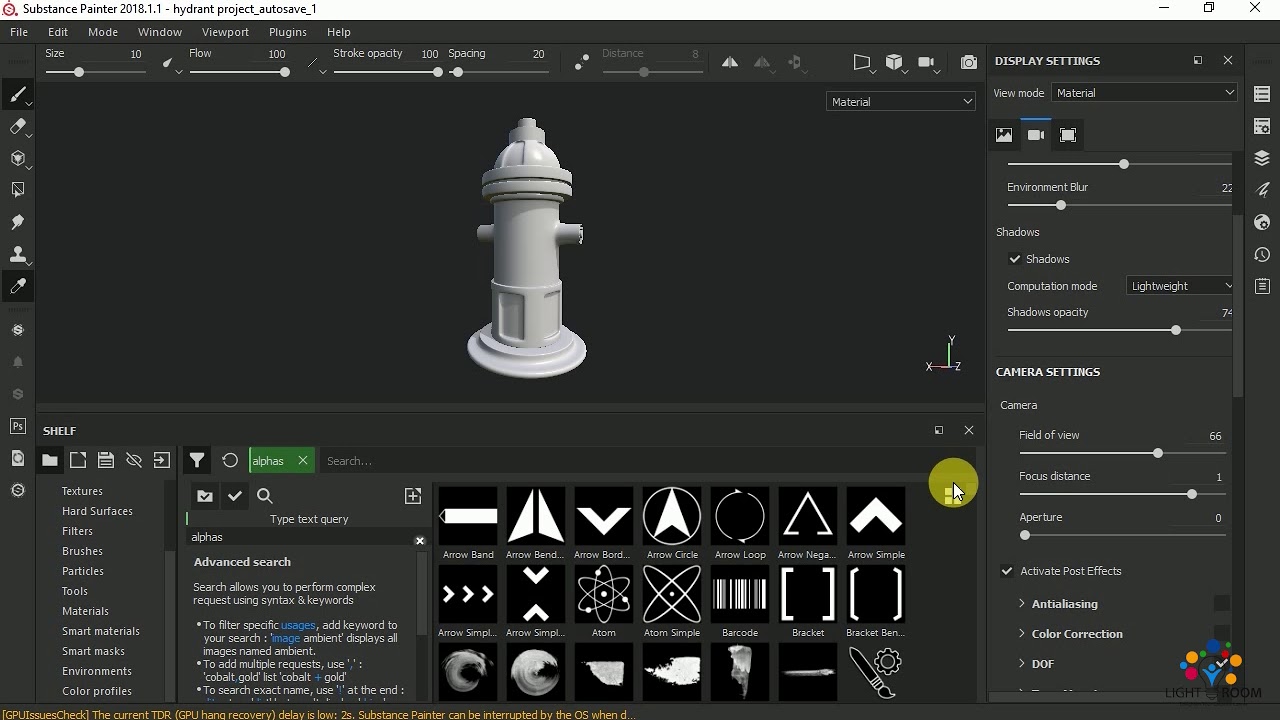Select the Eraser tool
Image resolution: width=1280 pixels, height=720 pixels.
17,127
